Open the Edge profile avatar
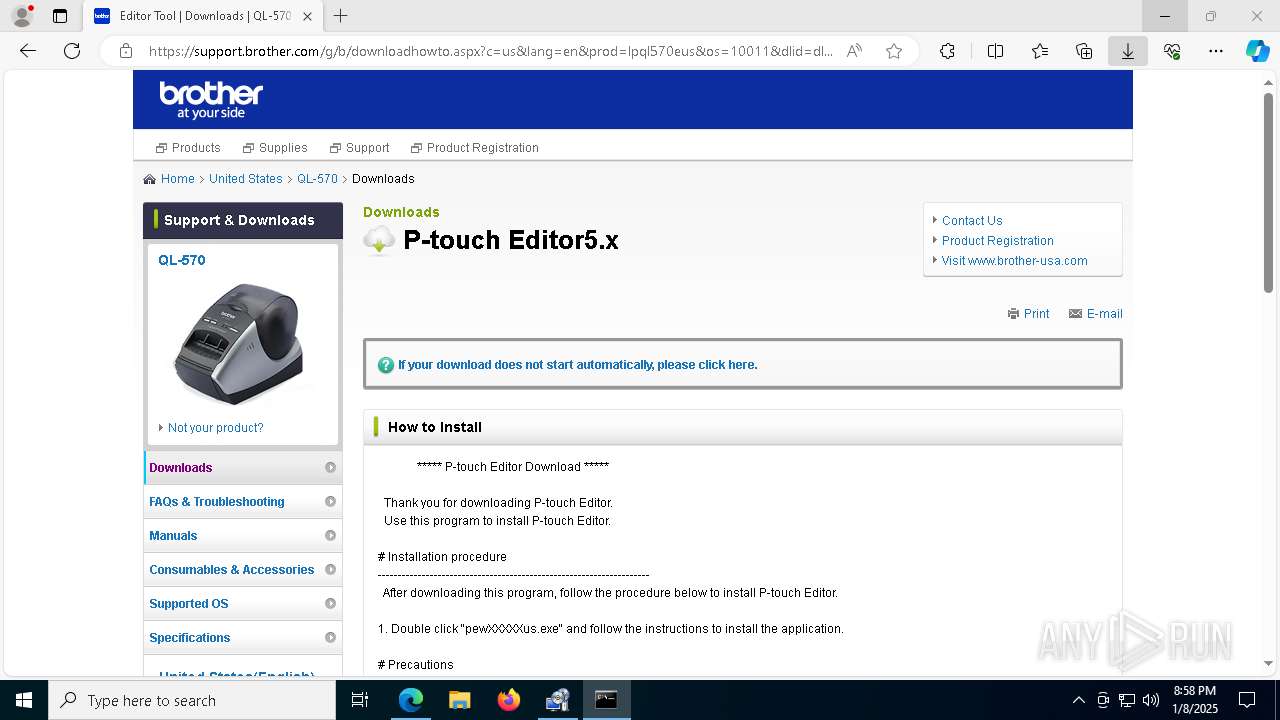The image size is (1280, 720). [21, 16]
